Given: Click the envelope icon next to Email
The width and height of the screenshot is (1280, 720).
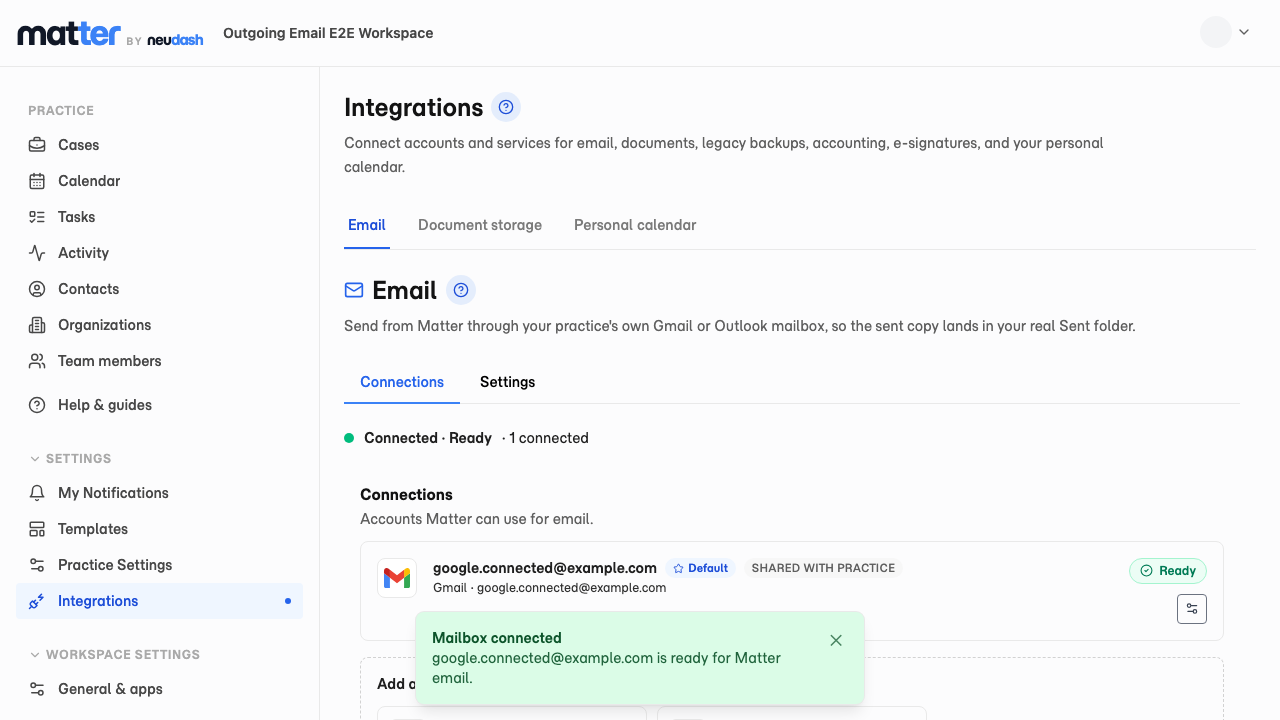Looking at the screenshot, I should point(354,290).
